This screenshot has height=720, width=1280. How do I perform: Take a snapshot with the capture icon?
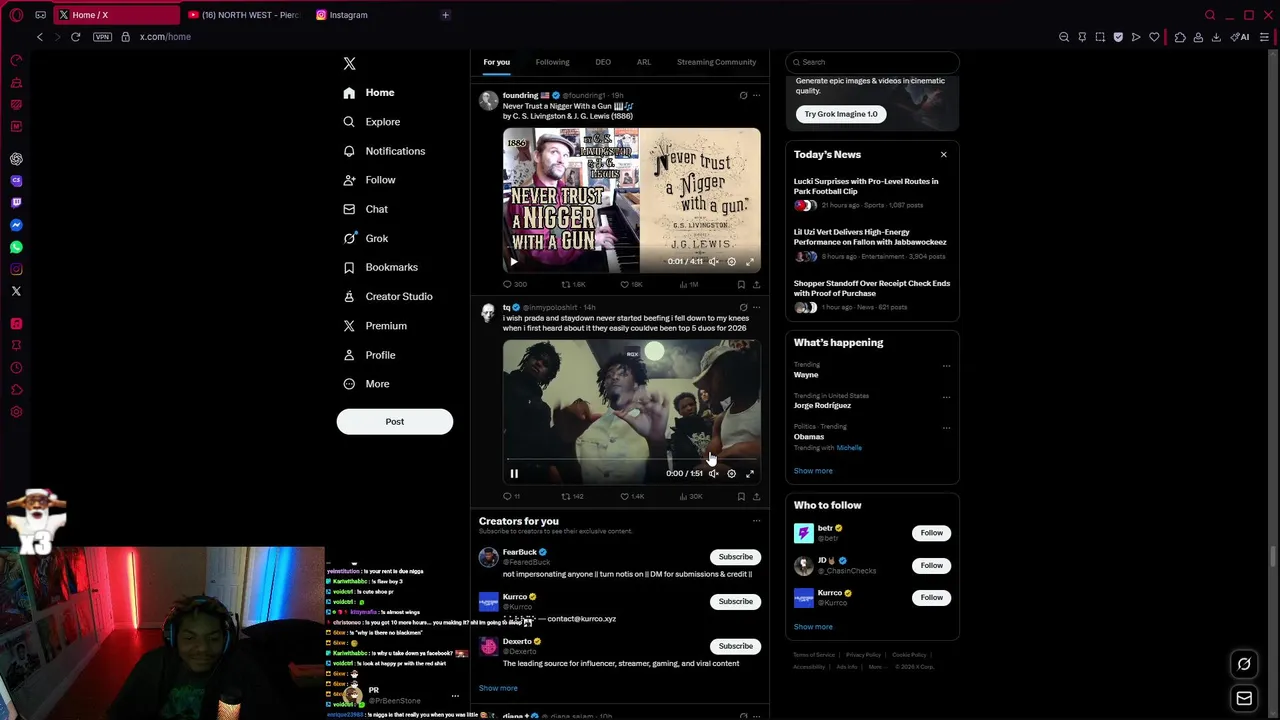click(x=1100, y=37)
